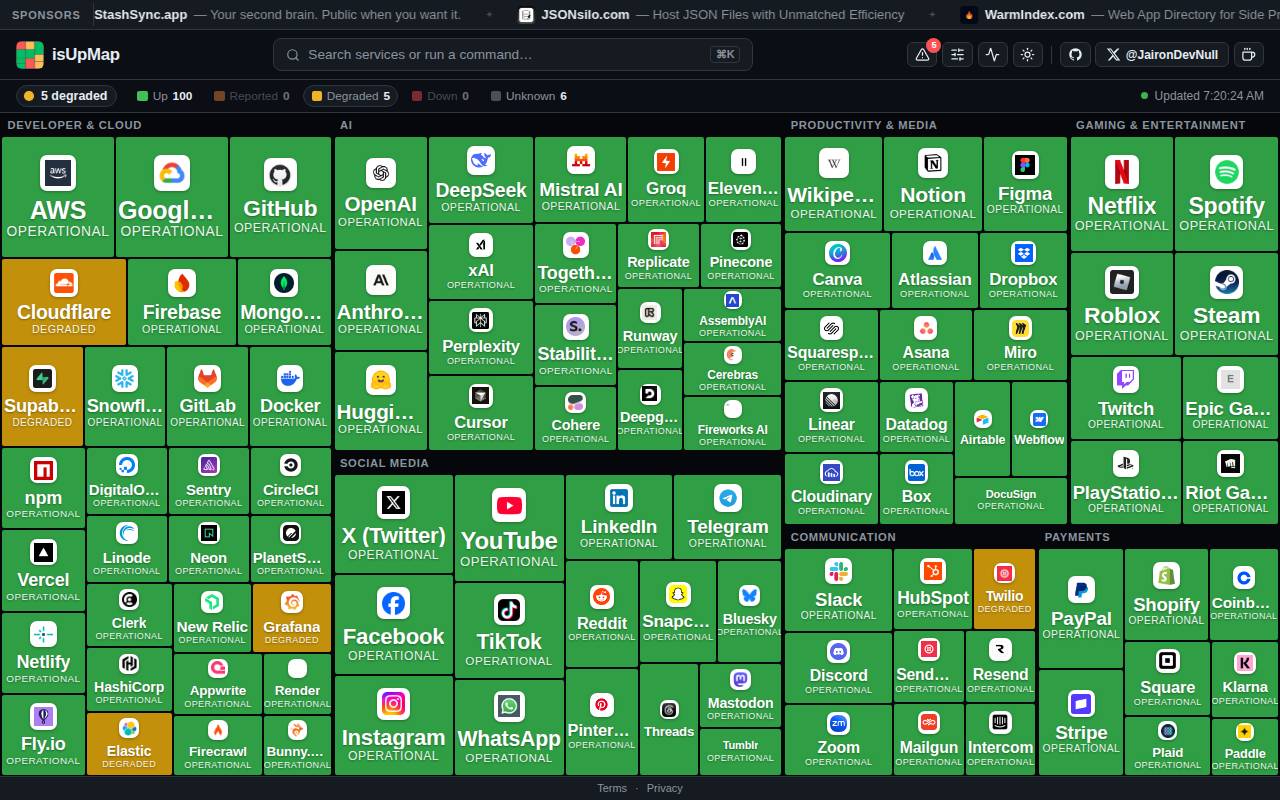
Task: Click the DocuSign tile text
Action: pyautogui.click(x=1010, y=494)
